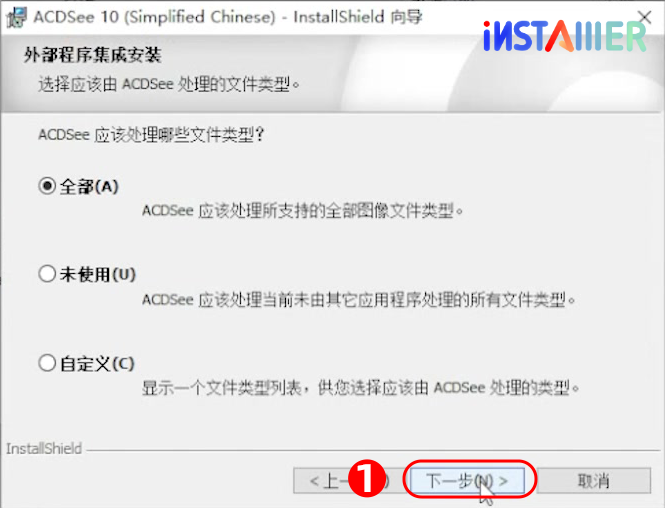Select the 未使用(U) radio button
Screen dimensions: 665x508
(x=47, y=274)
